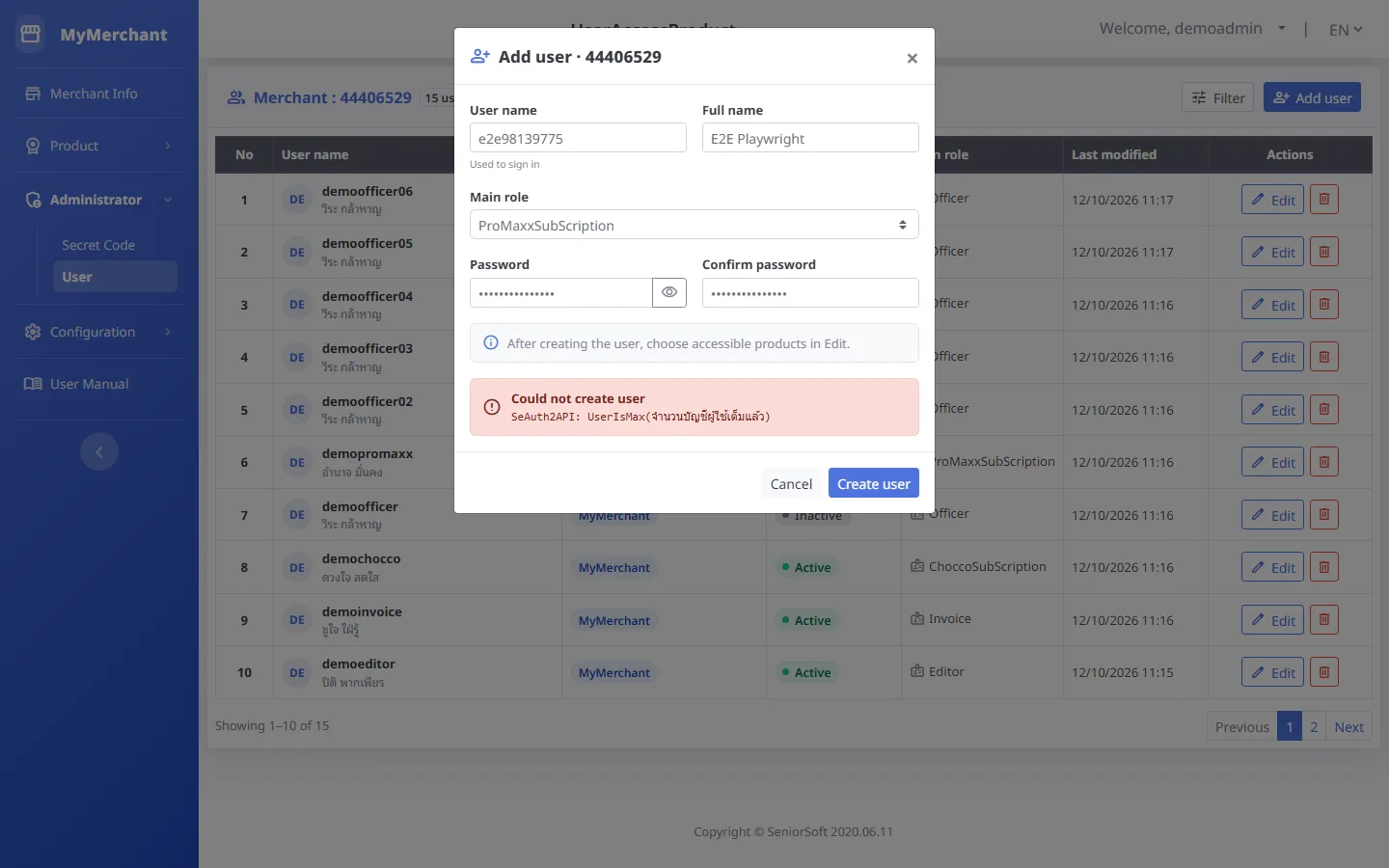Go to the Next page

coord(1348,726)
